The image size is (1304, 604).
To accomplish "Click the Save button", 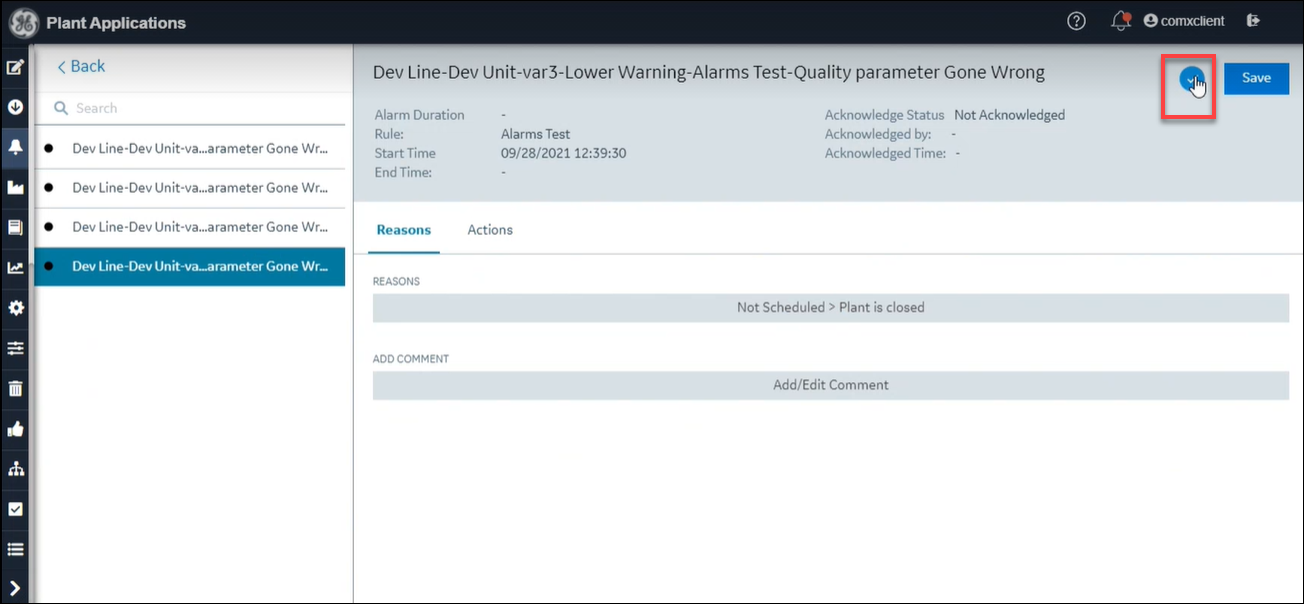I will coord(1256,78).
